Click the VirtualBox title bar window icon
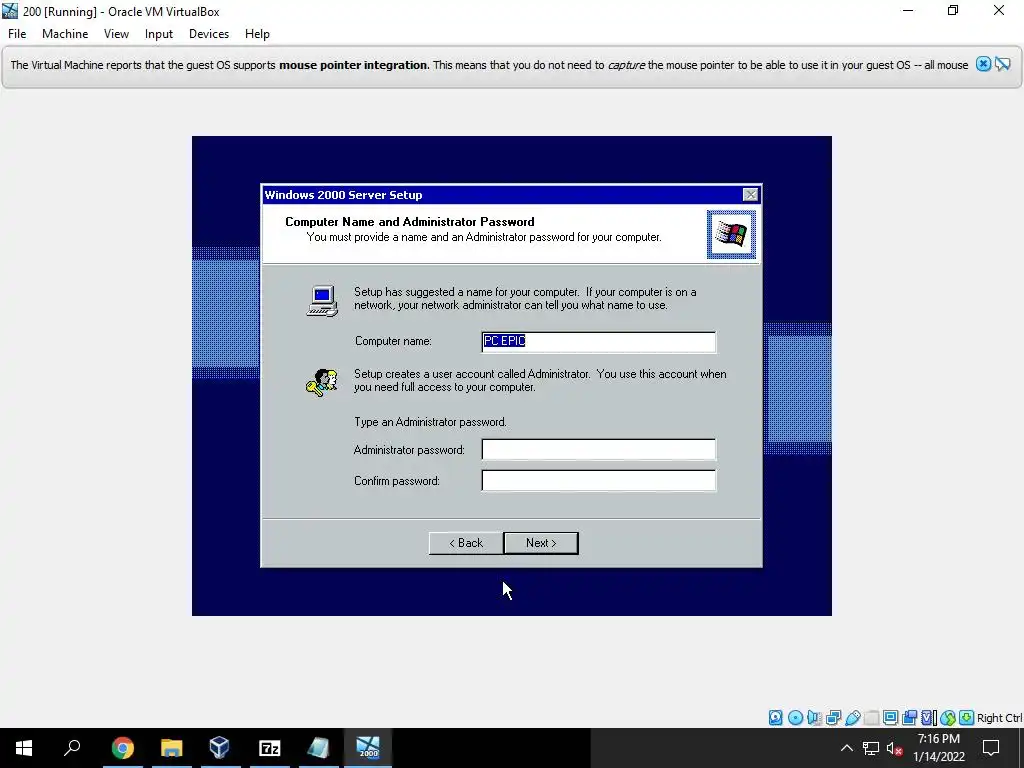This screenshot has height=768, width=1024. coord(10,11)
